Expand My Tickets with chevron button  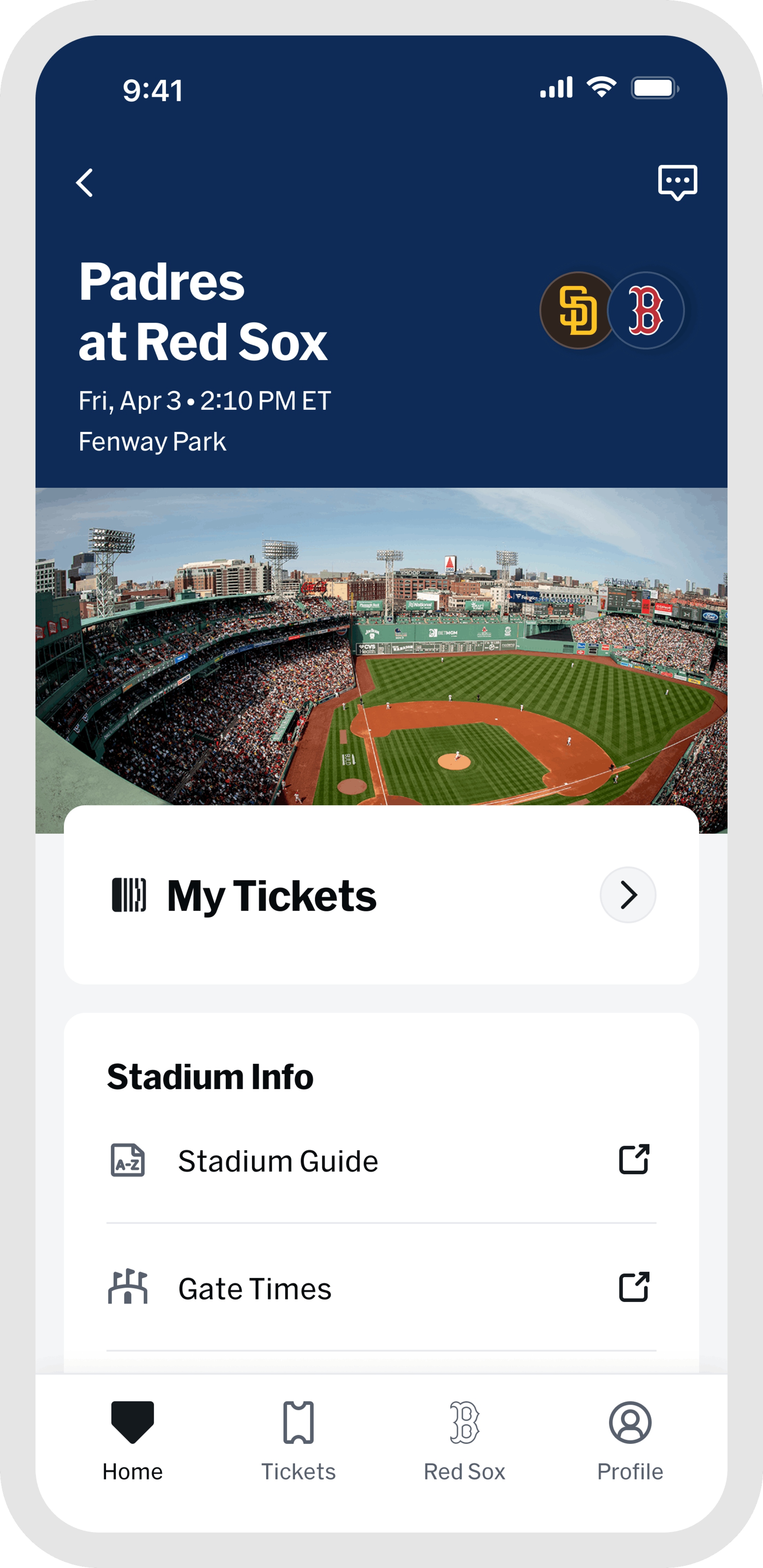[x=628, y=895]
